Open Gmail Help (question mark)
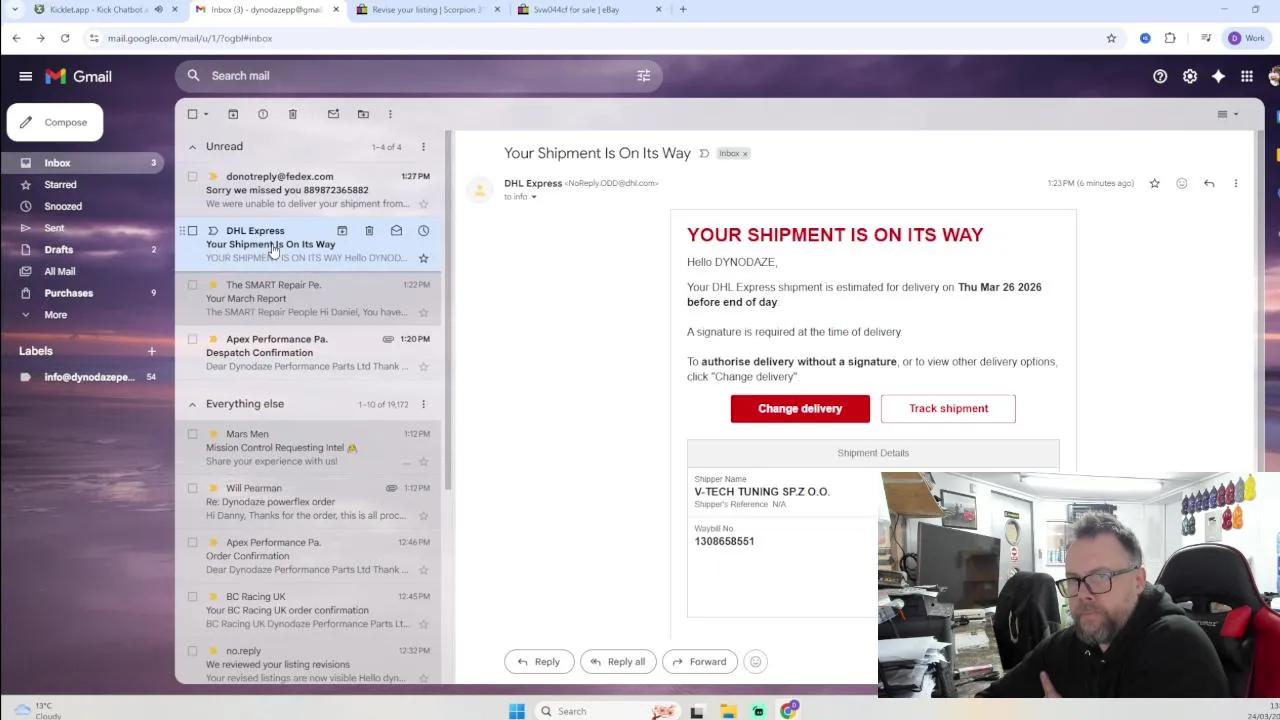Screen dimensions: 1280x720 (1160, 76)
